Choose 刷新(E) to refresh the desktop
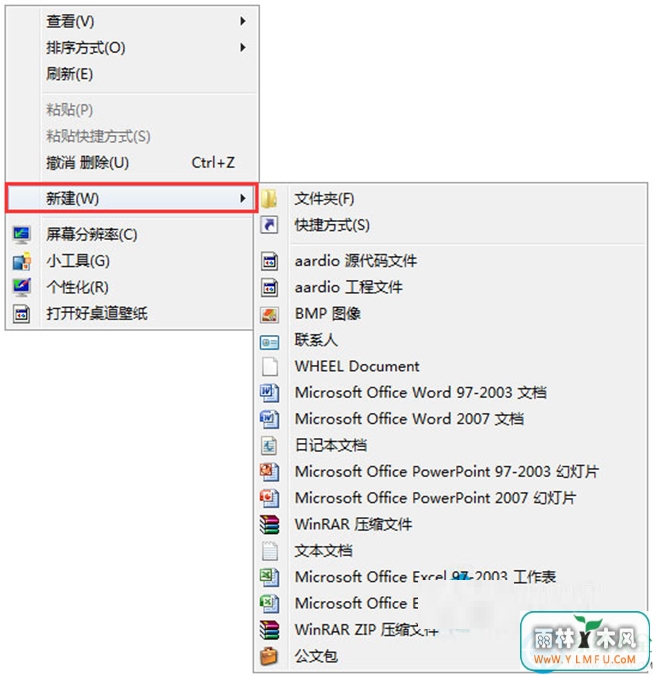The width and height of the screenshot is (655, 676). (132, 74)
